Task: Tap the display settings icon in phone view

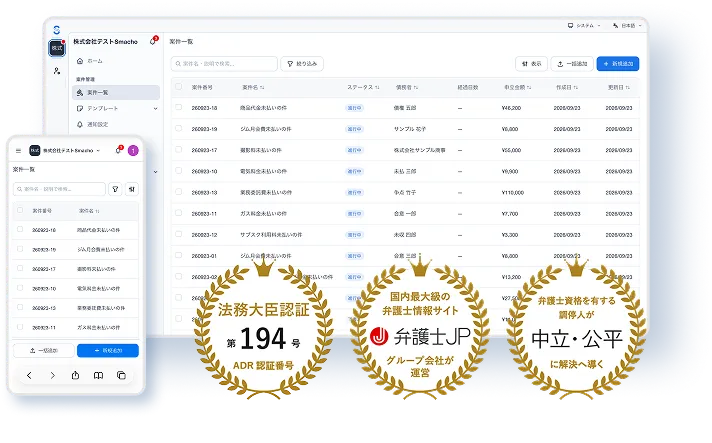Action: pos(132,189)
